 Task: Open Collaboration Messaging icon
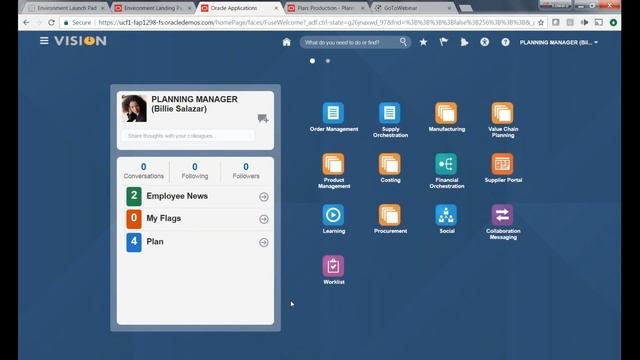pyautogui.click(x=502, y=215)
